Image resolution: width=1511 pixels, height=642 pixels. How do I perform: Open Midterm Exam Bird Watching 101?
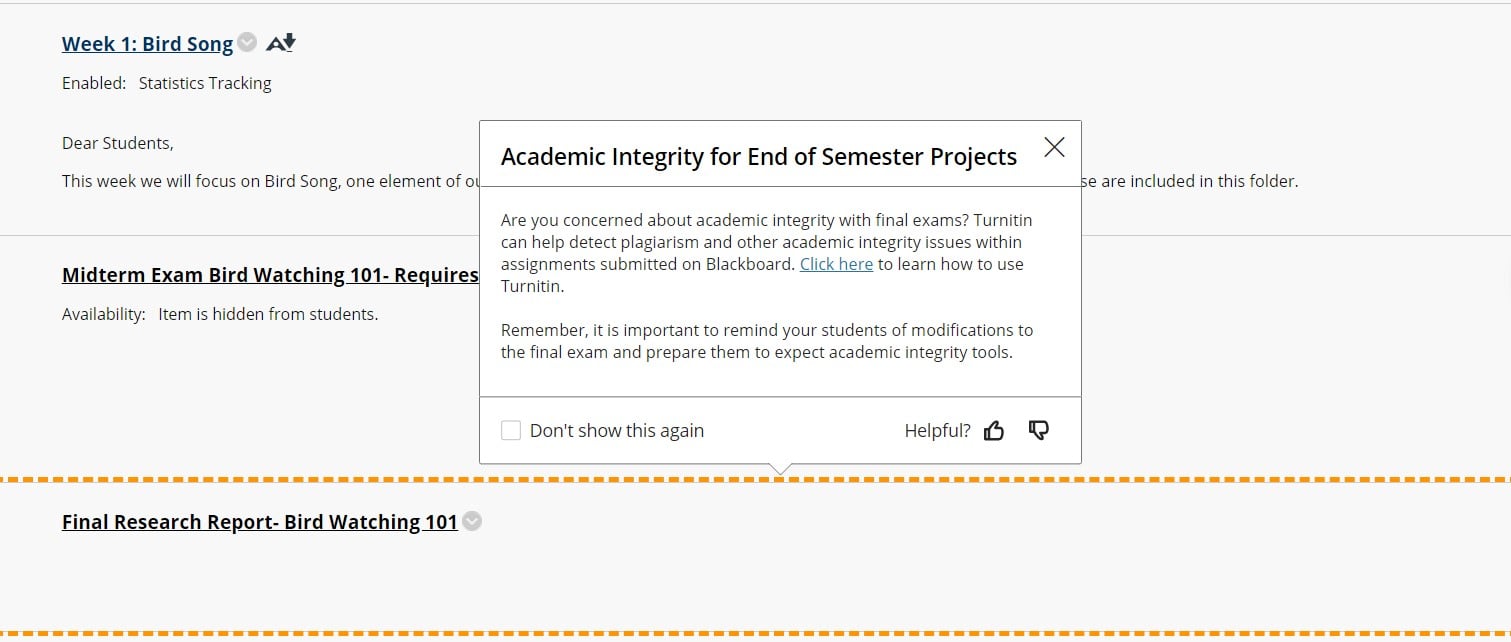click(250, 274)
